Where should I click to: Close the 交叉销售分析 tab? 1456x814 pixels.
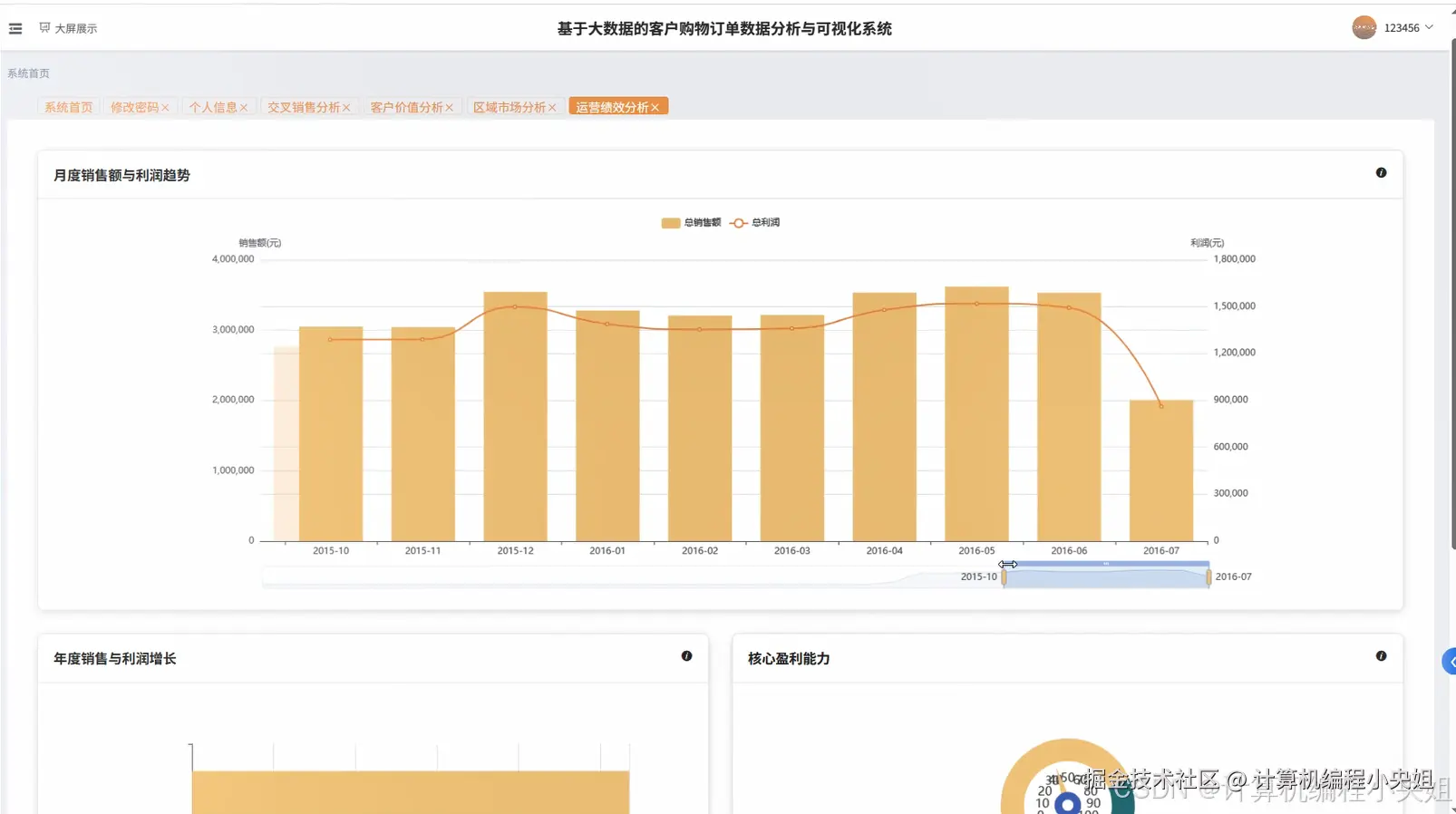(x=346, y=108)
